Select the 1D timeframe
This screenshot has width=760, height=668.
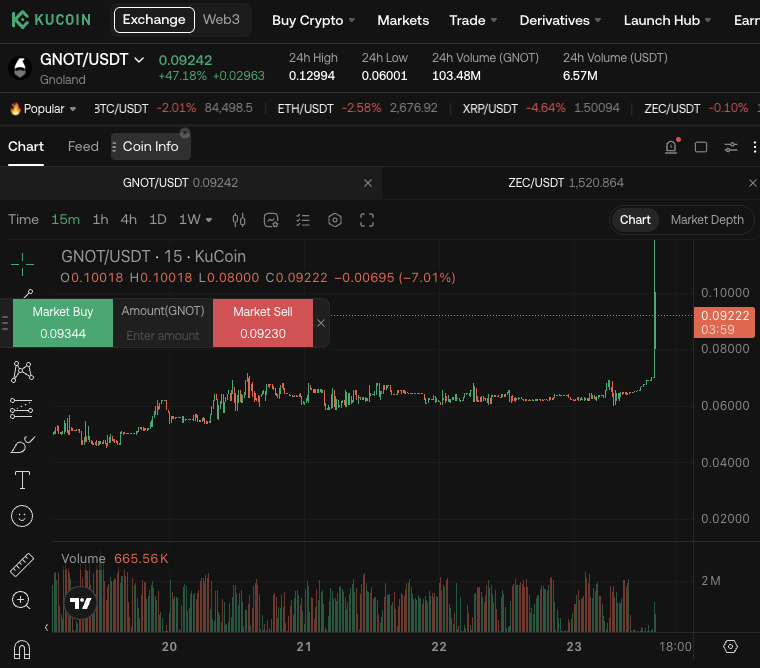158,220
